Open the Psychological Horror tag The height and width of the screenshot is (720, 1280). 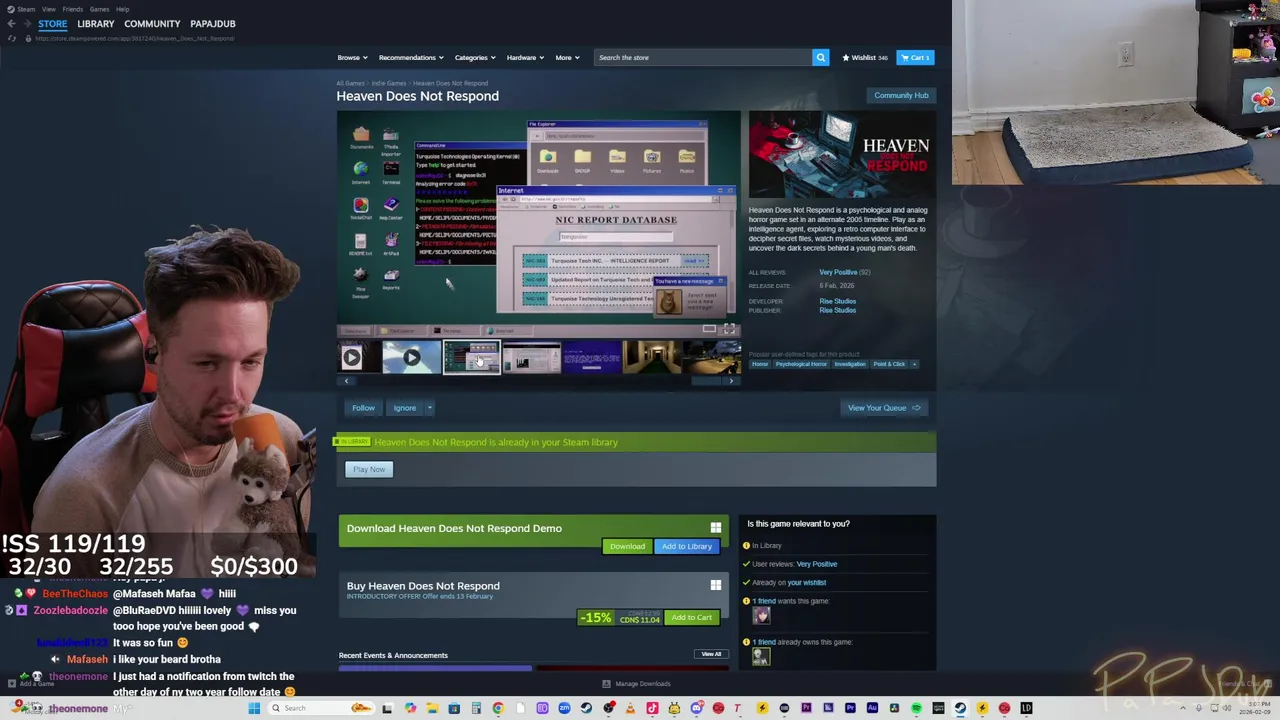pos(801,364)
